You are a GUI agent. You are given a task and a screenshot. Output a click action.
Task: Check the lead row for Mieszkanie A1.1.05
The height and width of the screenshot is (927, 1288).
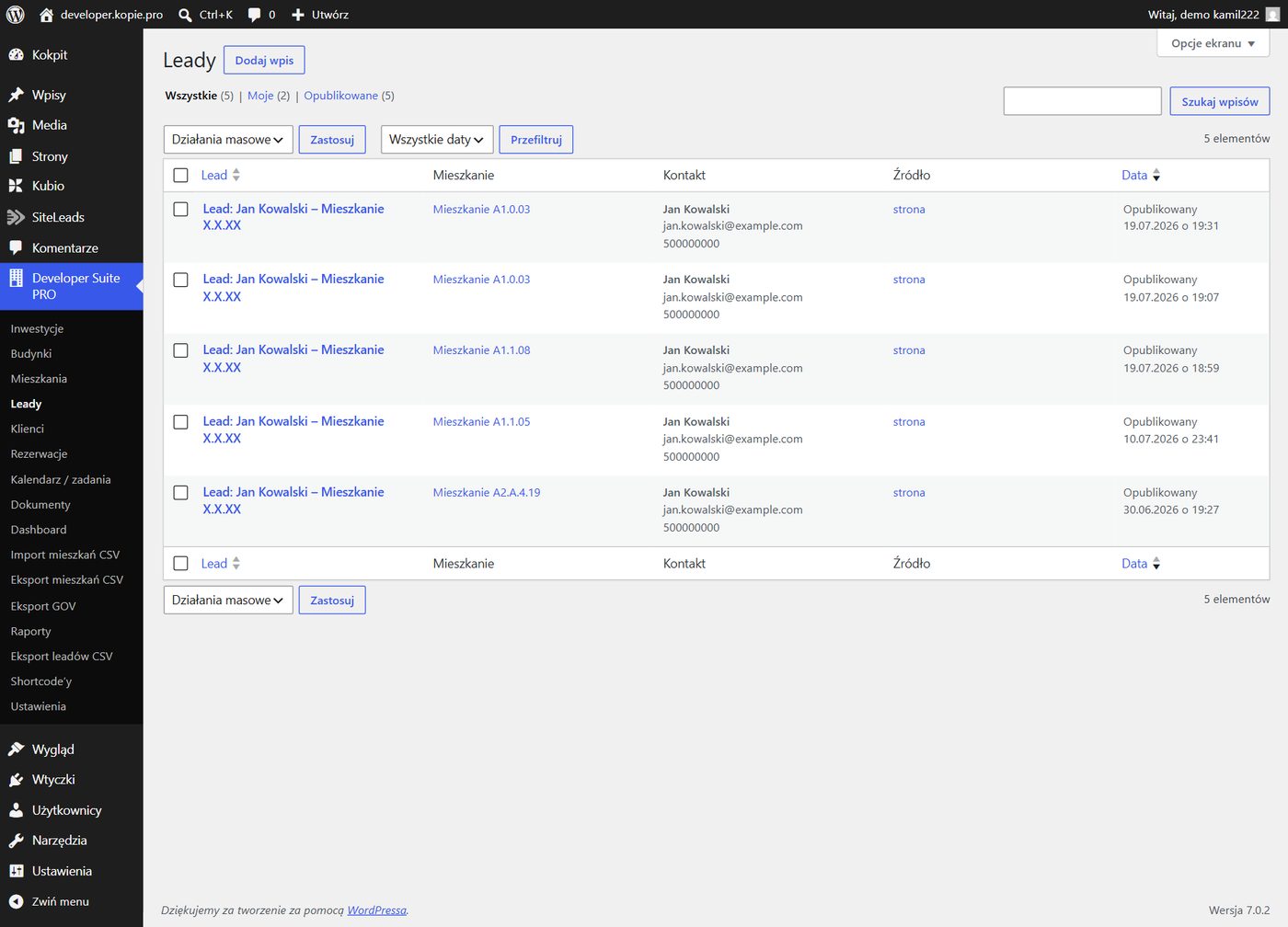click(180, 421)
